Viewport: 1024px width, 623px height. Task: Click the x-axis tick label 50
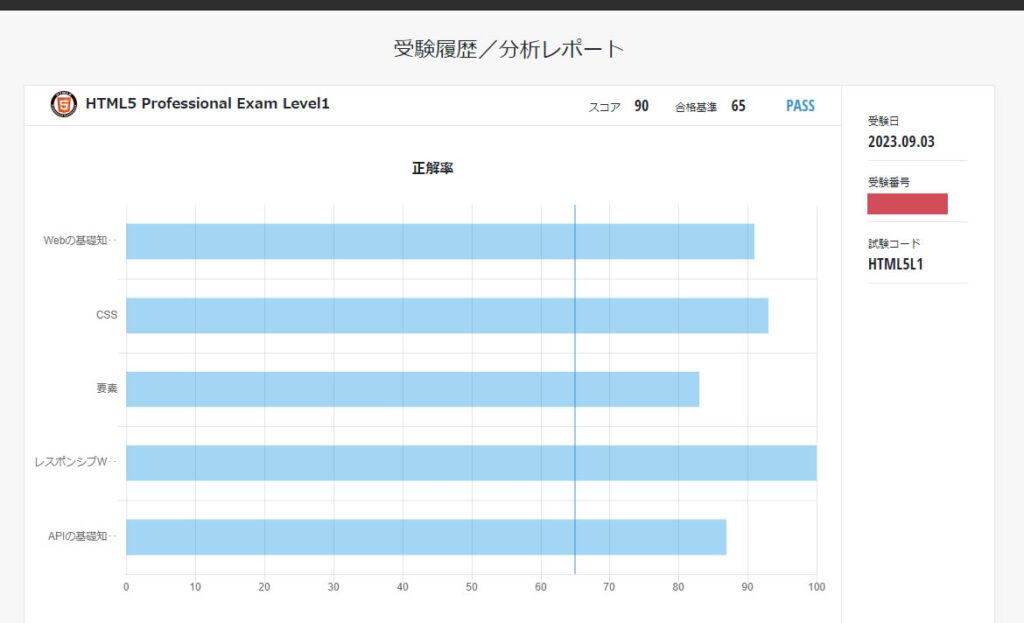(x=472, y=587)
